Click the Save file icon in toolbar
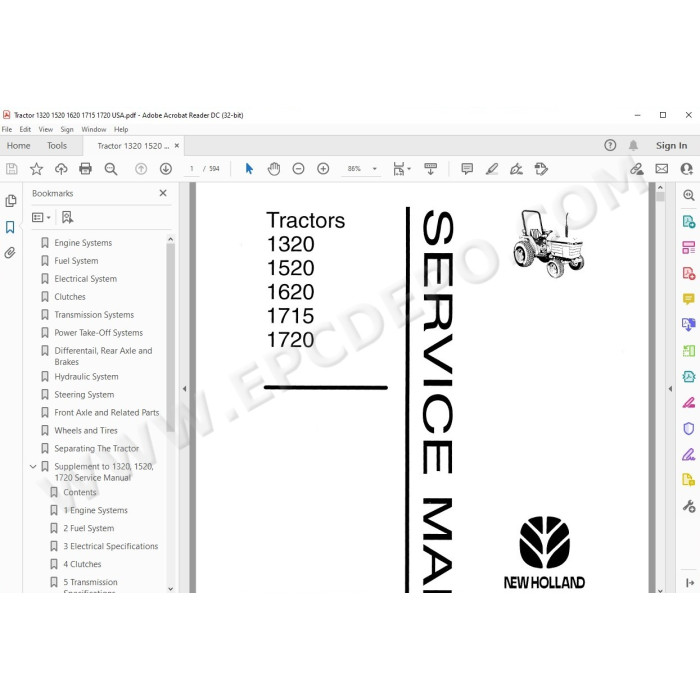700x700 pixels. click(x=12, y=169)
